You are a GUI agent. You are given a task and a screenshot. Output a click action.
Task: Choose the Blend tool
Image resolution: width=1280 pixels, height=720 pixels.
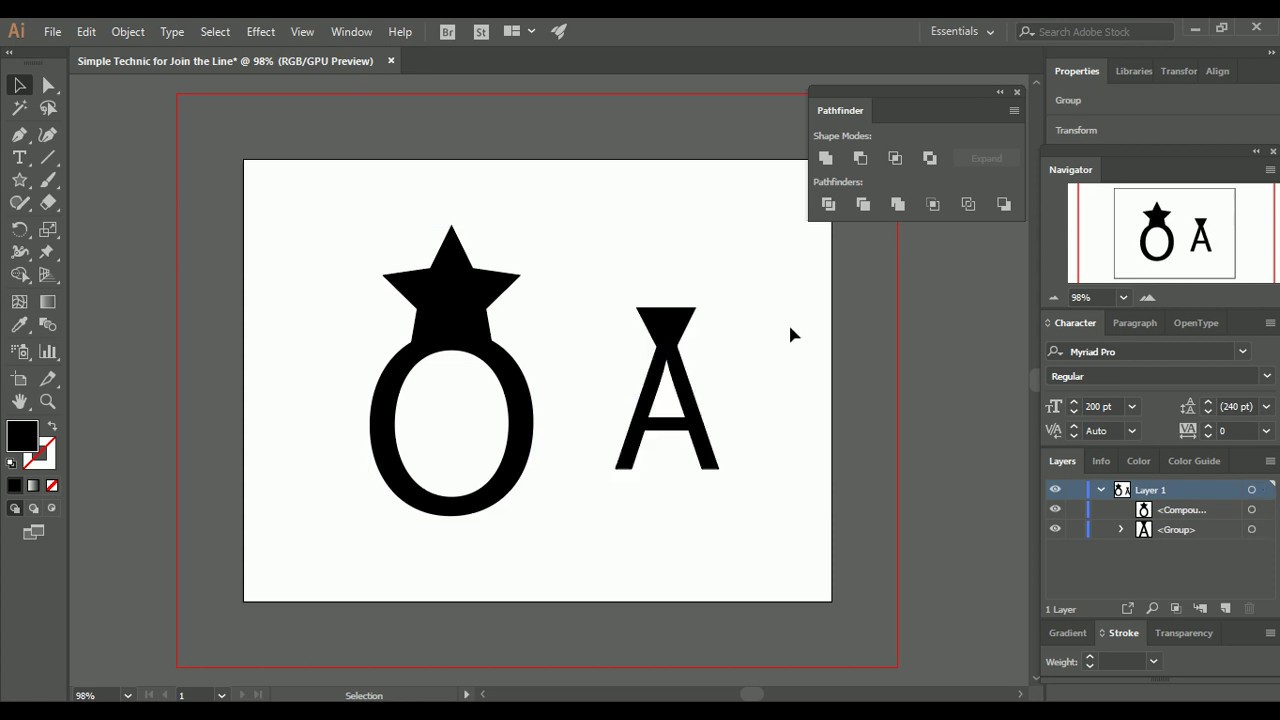pos(48,325)
